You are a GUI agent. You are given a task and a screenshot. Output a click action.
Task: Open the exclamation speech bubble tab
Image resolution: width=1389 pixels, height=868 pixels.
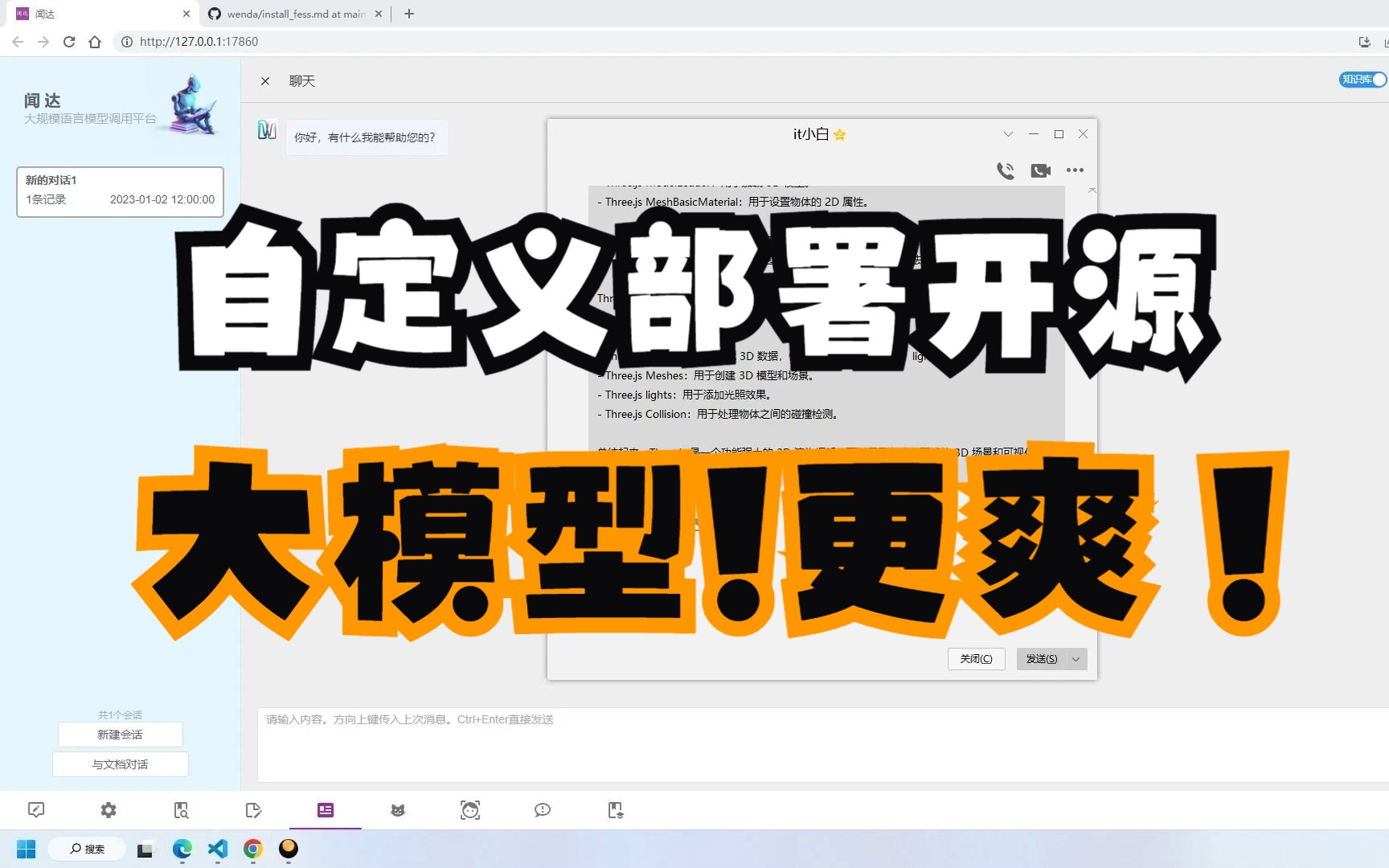(x=543, y=810)
